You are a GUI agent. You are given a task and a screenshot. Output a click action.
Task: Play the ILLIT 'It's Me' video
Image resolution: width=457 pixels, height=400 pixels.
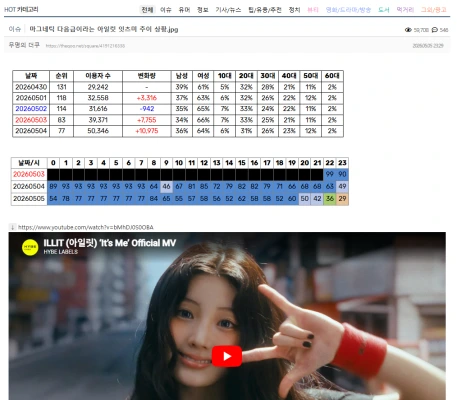point(227,356)
